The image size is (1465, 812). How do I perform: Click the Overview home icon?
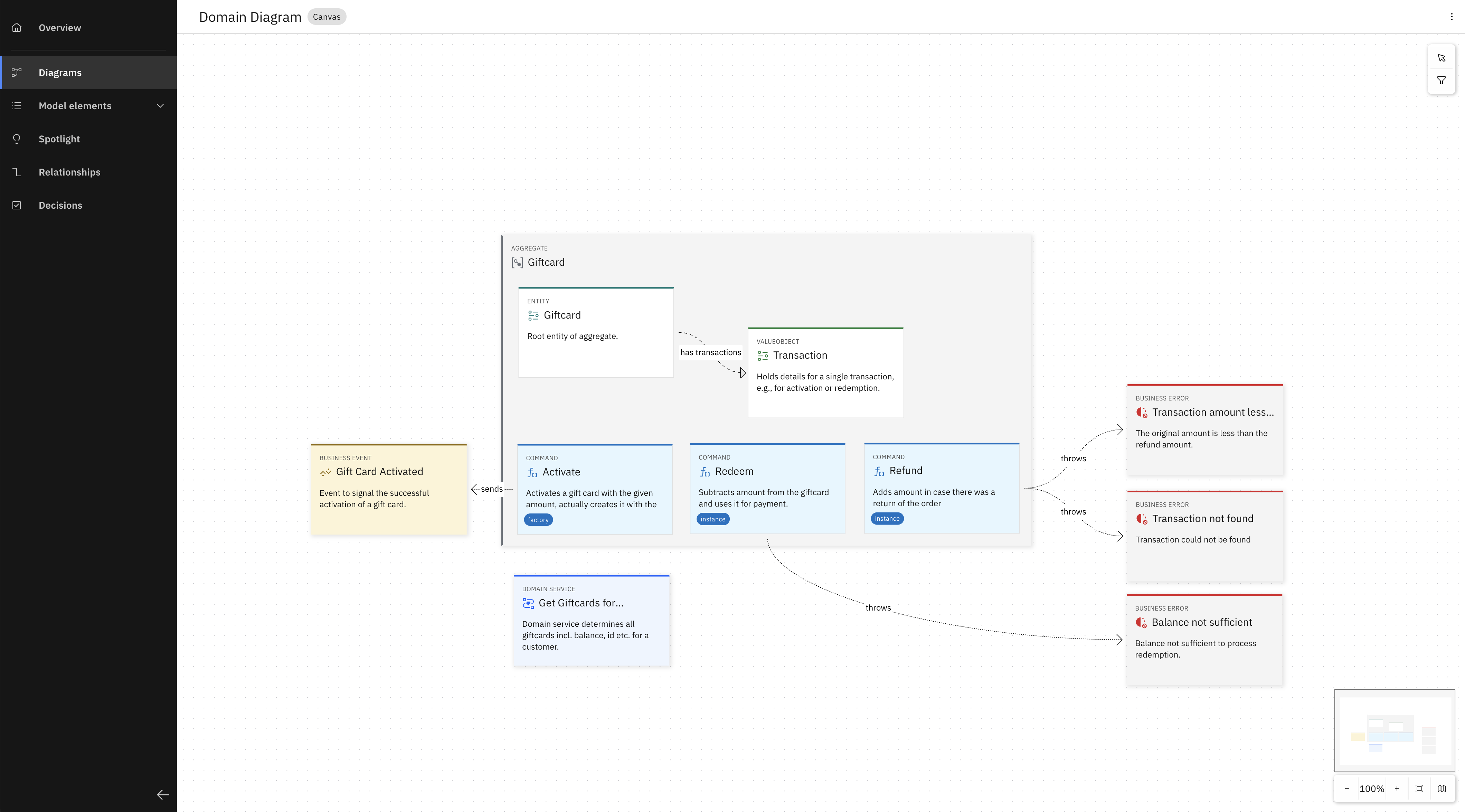coord(17,27)
